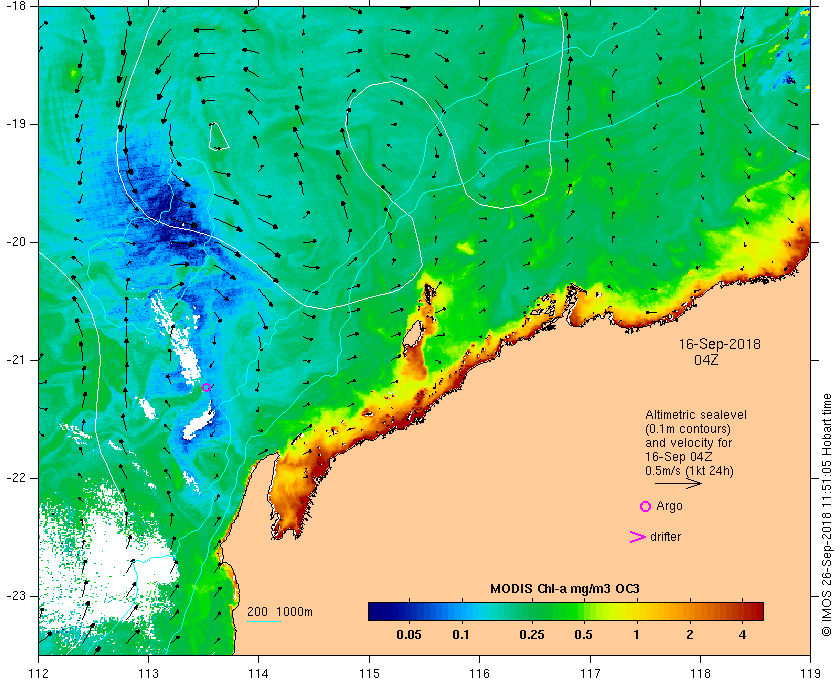840x680 pixels.
Task: Click the longitude axis label 112
Action: click(x=39, y=674)
